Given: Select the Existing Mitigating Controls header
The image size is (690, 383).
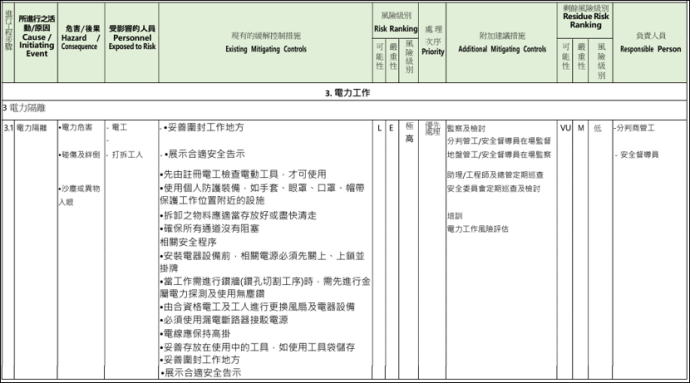Looking at the screenshot, I should (x=266, y=42).
